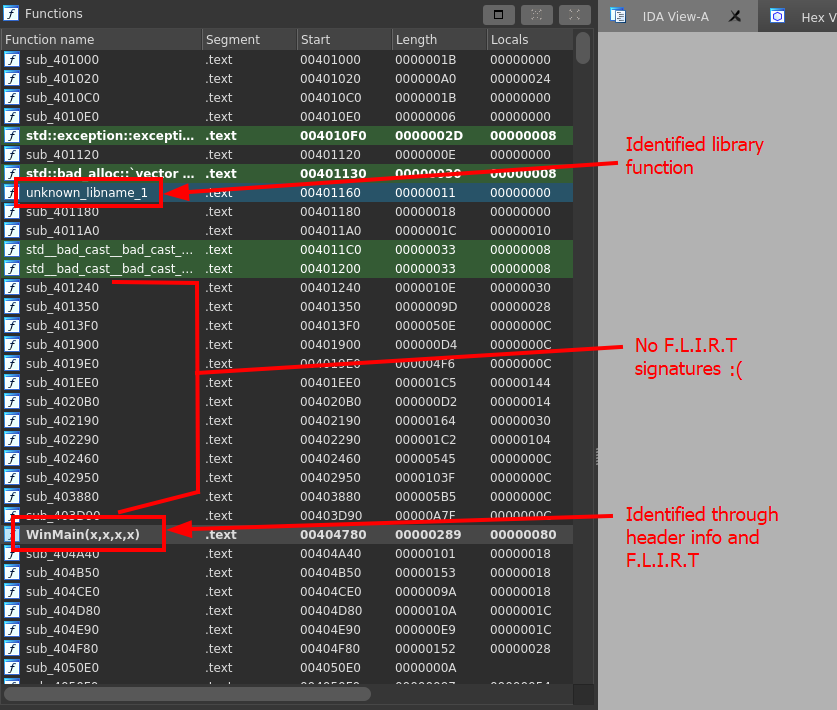Click function icon beside sub_4013F0

pyautogui.click(x=12, y=326)
